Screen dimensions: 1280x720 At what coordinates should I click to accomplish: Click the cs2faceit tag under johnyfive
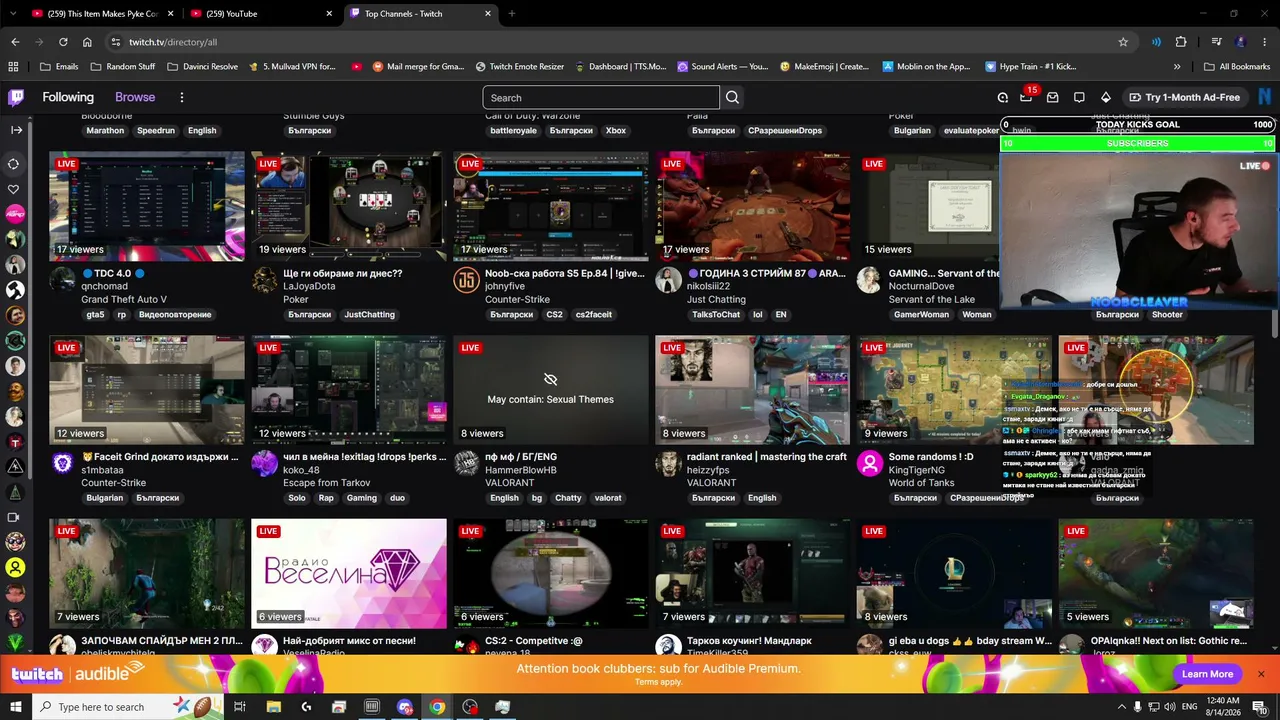pos(596,314)
